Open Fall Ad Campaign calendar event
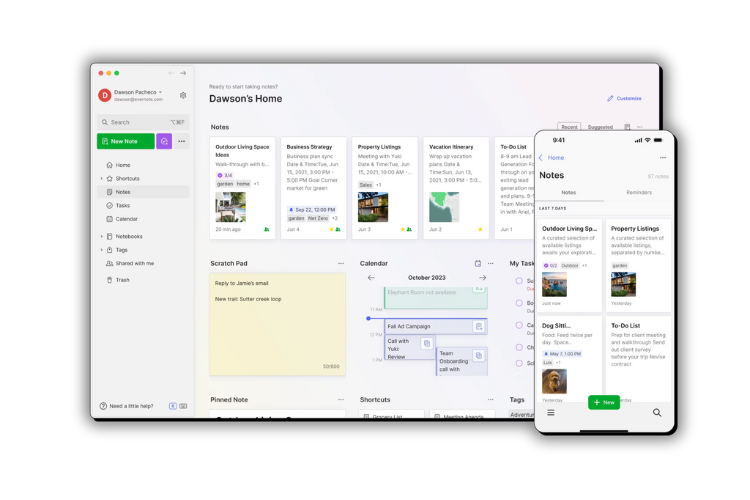This screenshot has width=750, height=500. click(436, 326)
